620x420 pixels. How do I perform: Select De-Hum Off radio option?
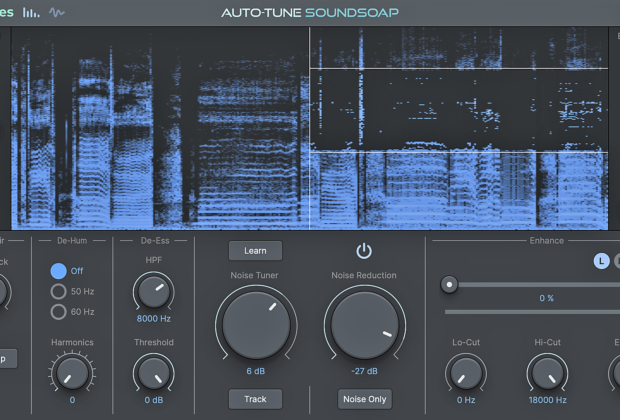point(59,271)
